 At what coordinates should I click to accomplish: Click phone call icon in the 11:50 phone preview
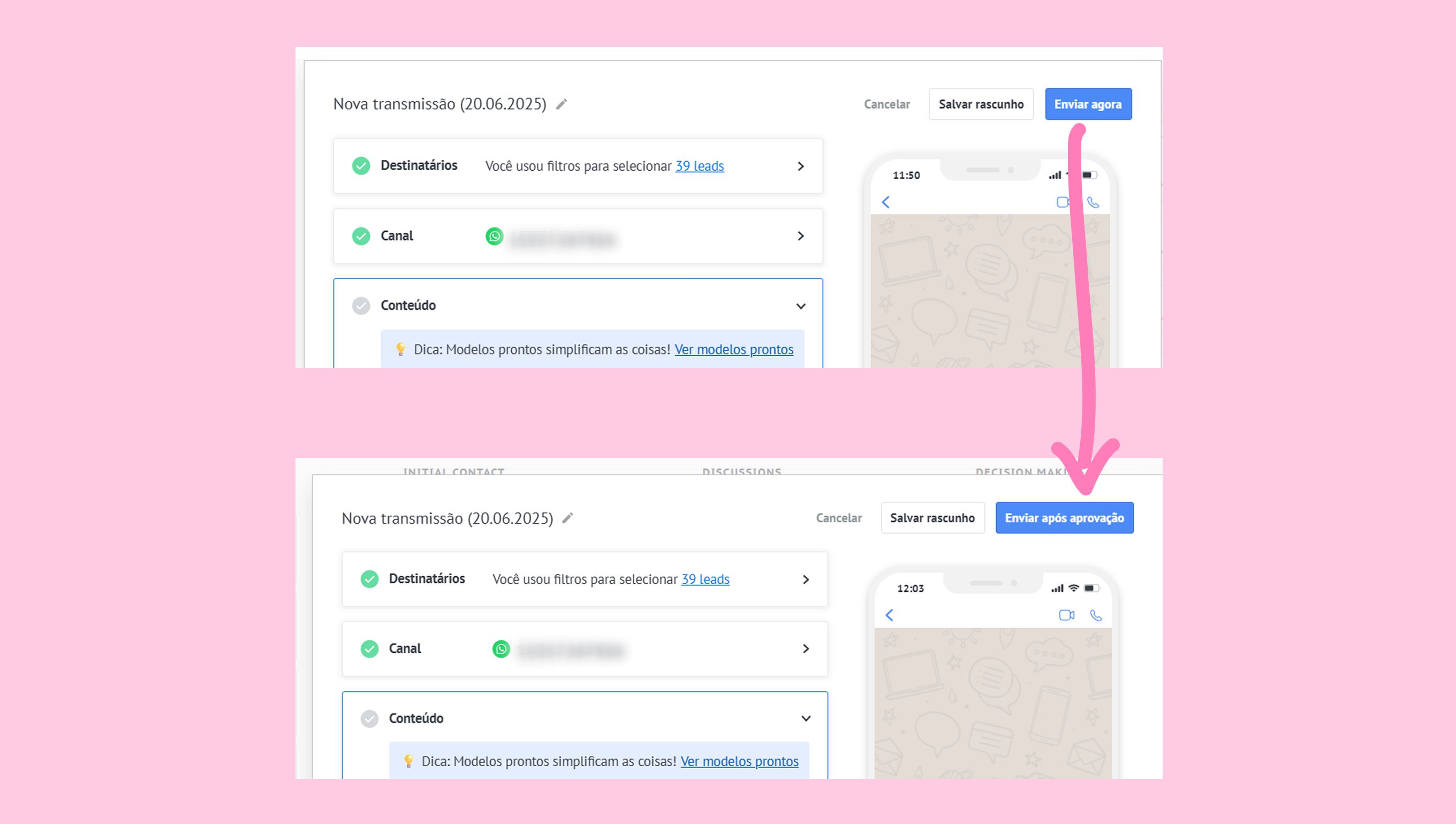pyautogui.click(x=1094, y=202)
